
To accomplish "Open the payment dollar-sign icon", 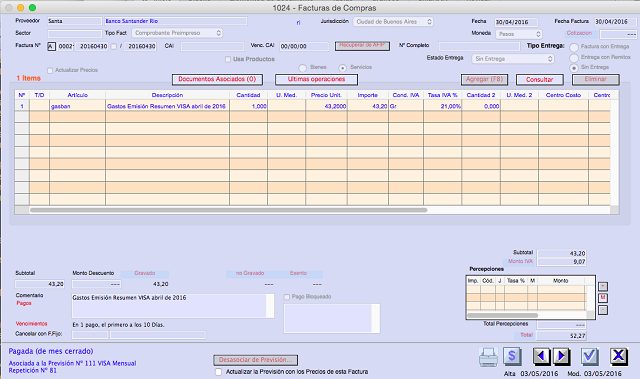I will tap(512, 356).
